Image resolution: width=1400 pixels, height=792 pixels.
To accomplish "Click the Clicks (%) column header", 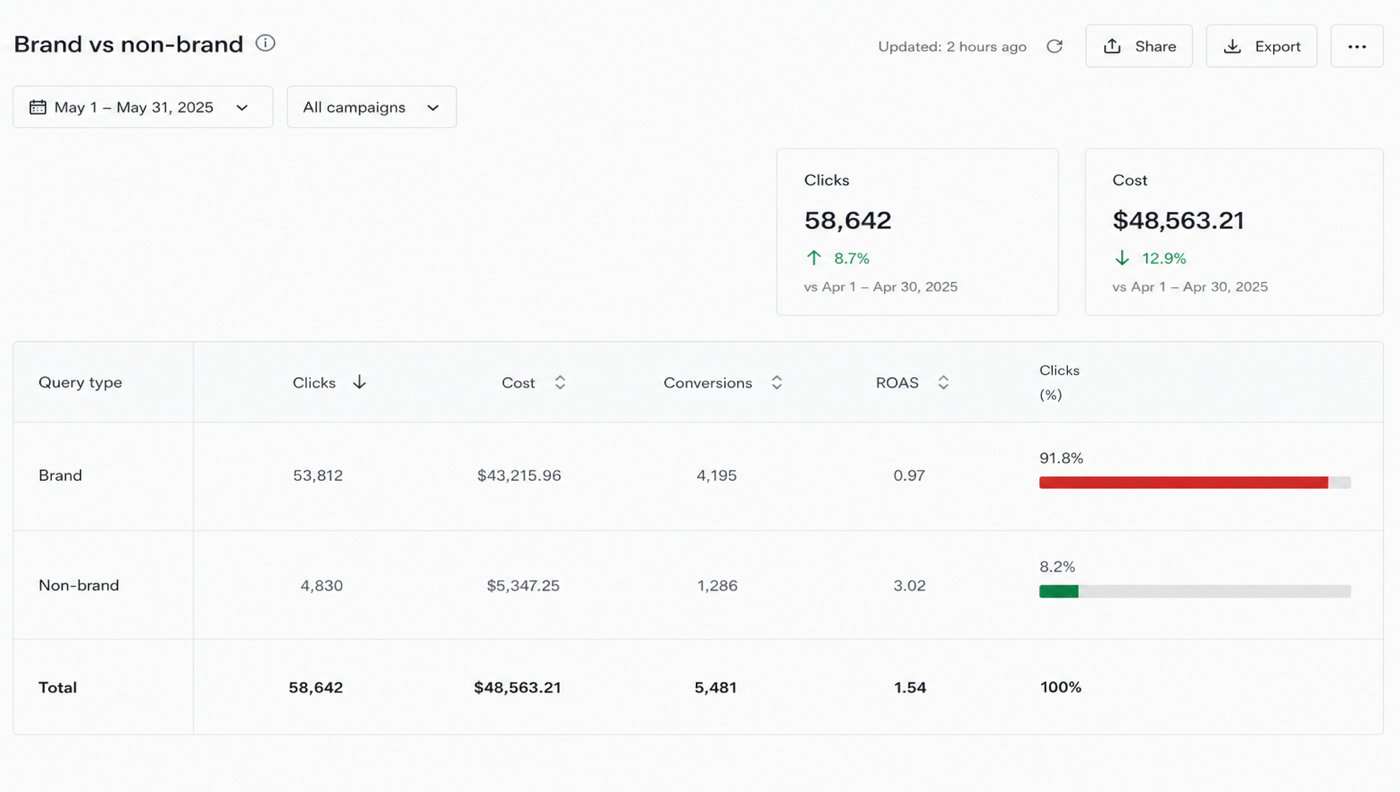I will click(x=1059, y=382).
